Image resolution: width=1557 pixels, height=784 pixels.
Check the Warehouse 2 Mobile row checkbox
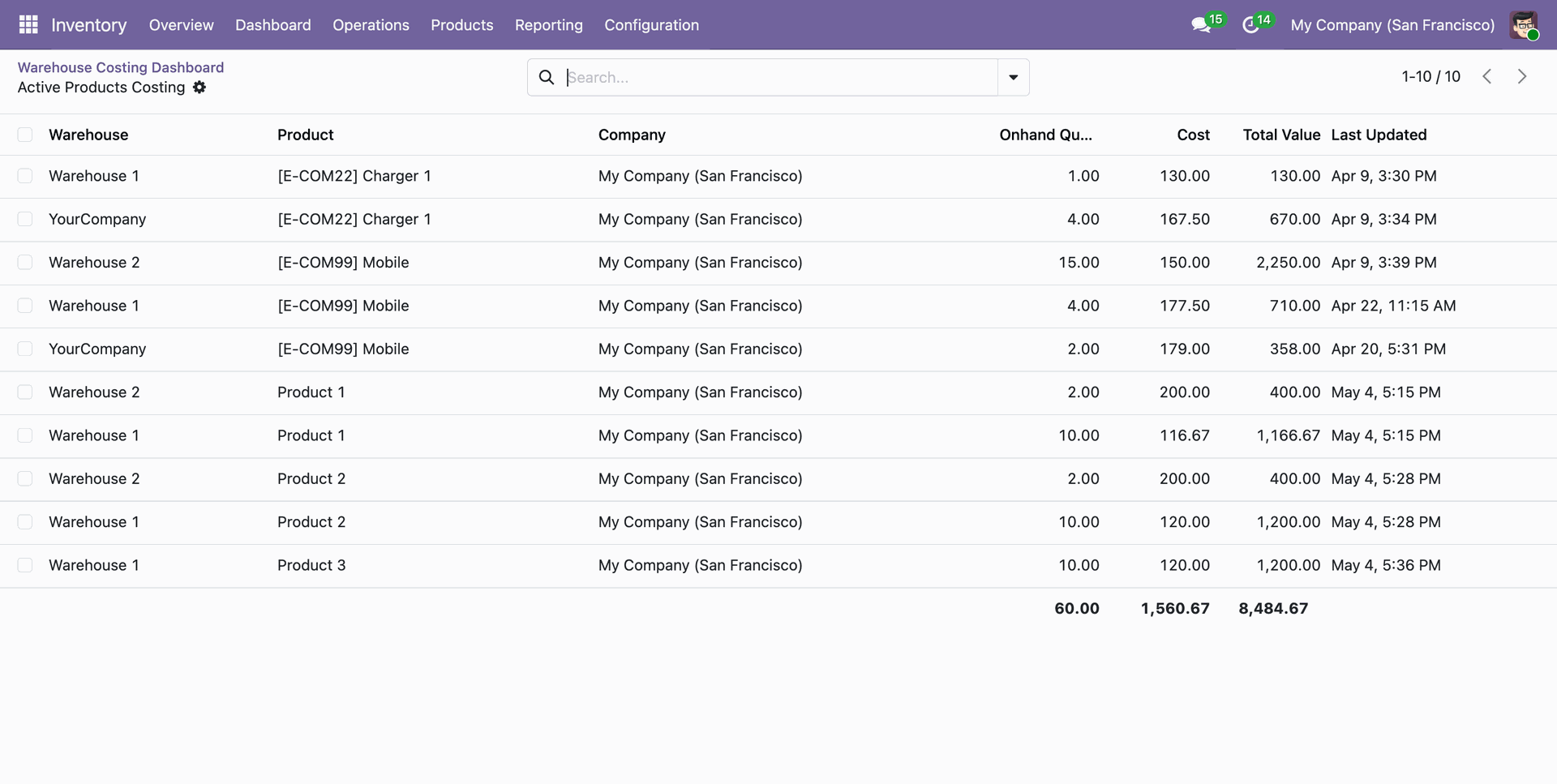pos(25,263)
